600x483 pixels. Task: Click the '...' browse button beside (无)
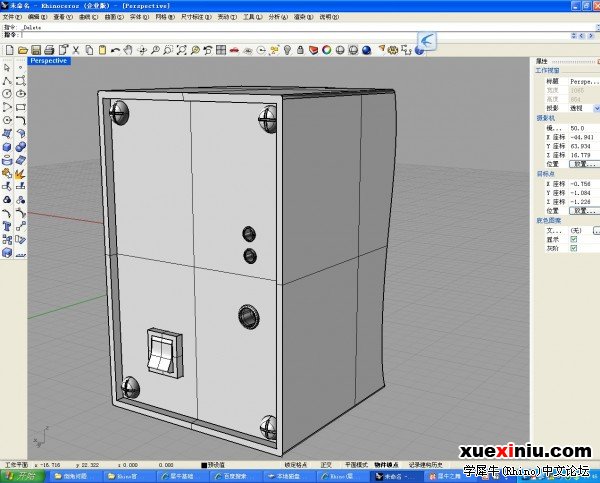[596, 230]
